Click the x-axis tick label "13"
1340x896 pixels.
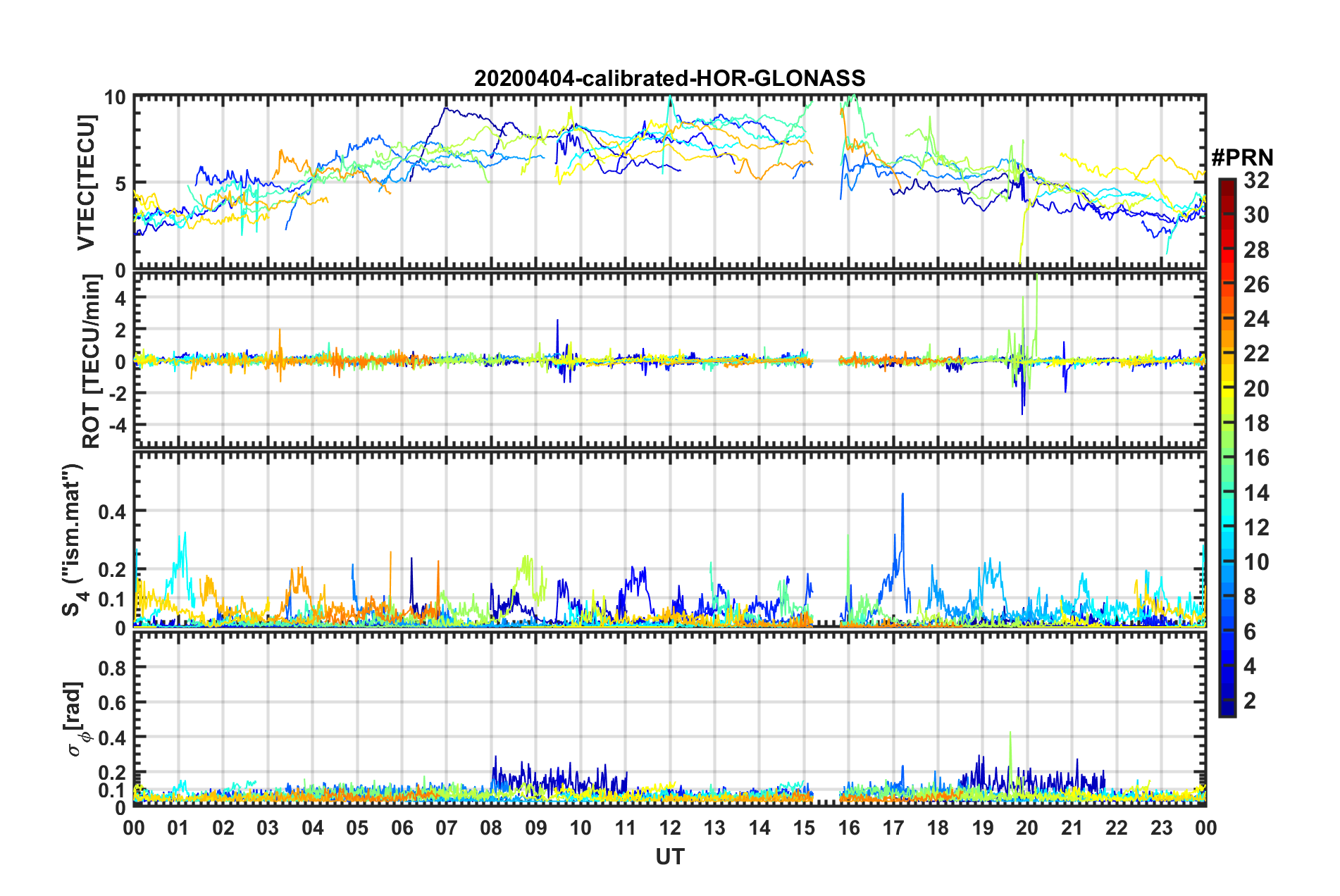(x=714, y=828)
